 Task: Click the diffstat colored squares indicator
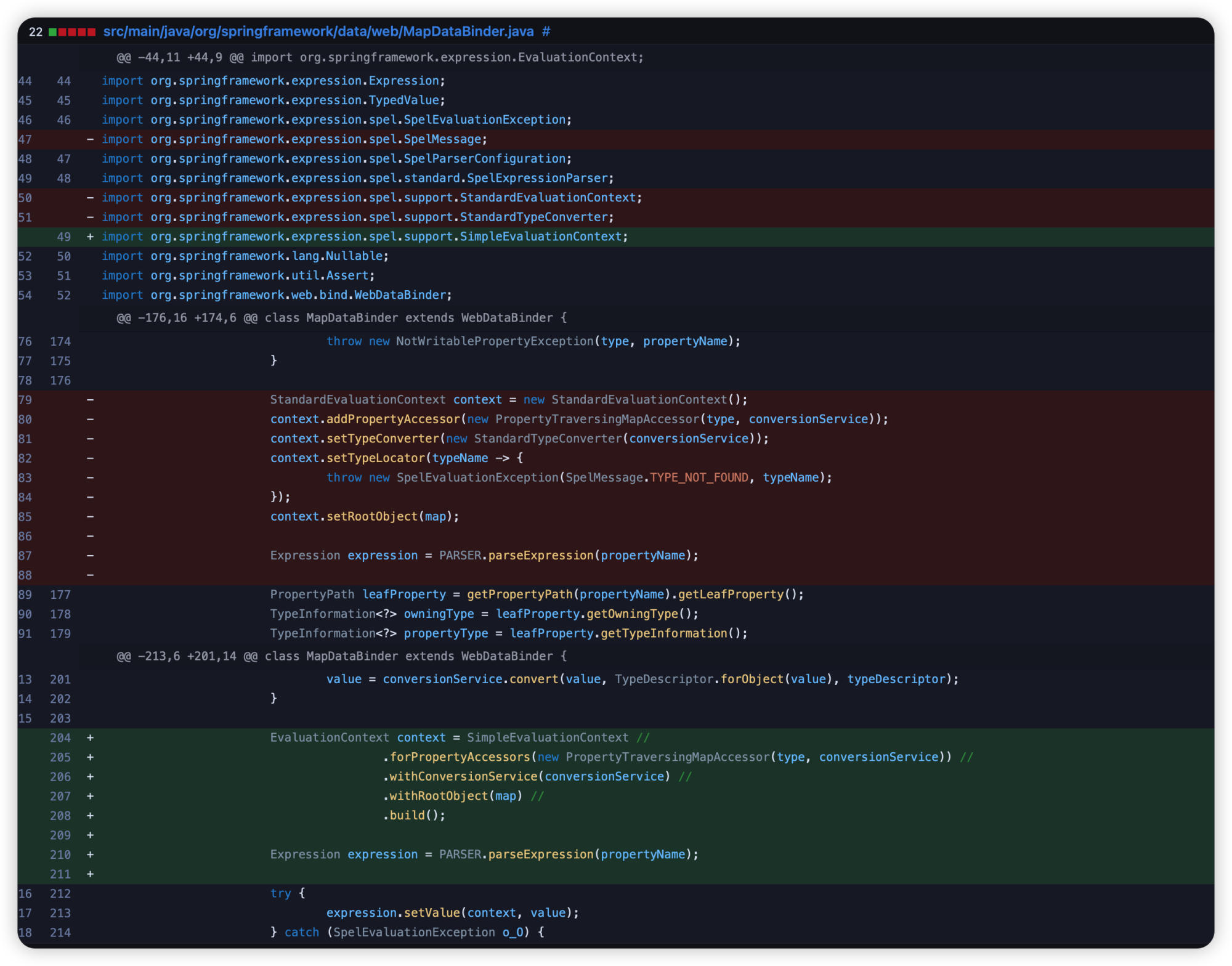72,32
